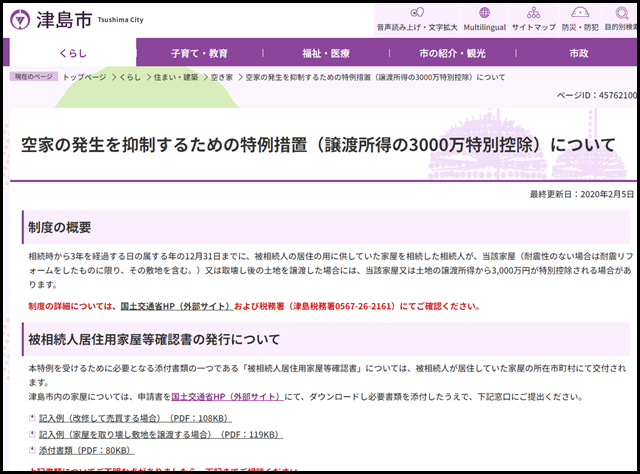This screenshot has height=474, width=640.
Task: Download 記入例（家屋を取り壊し敷地を譲渡する場合）PDF
Action: (160, 434)
